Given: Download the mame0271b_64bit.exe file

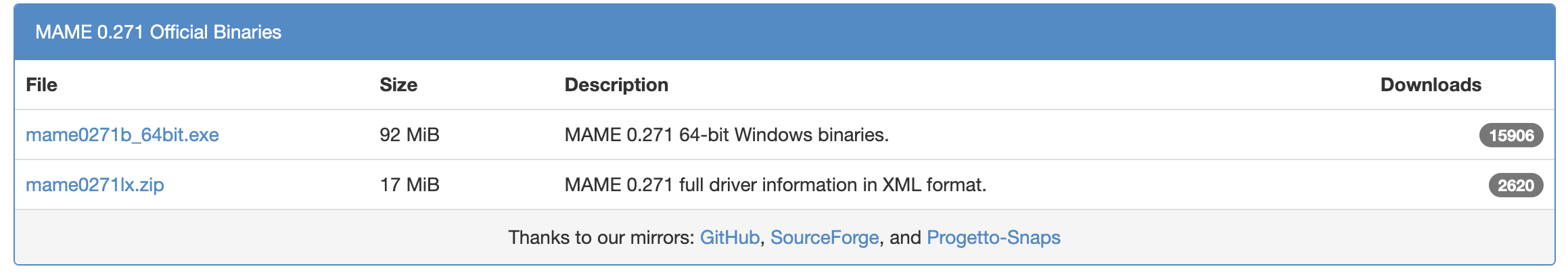Looking at the screenshot, I should (x=122, y=135).
